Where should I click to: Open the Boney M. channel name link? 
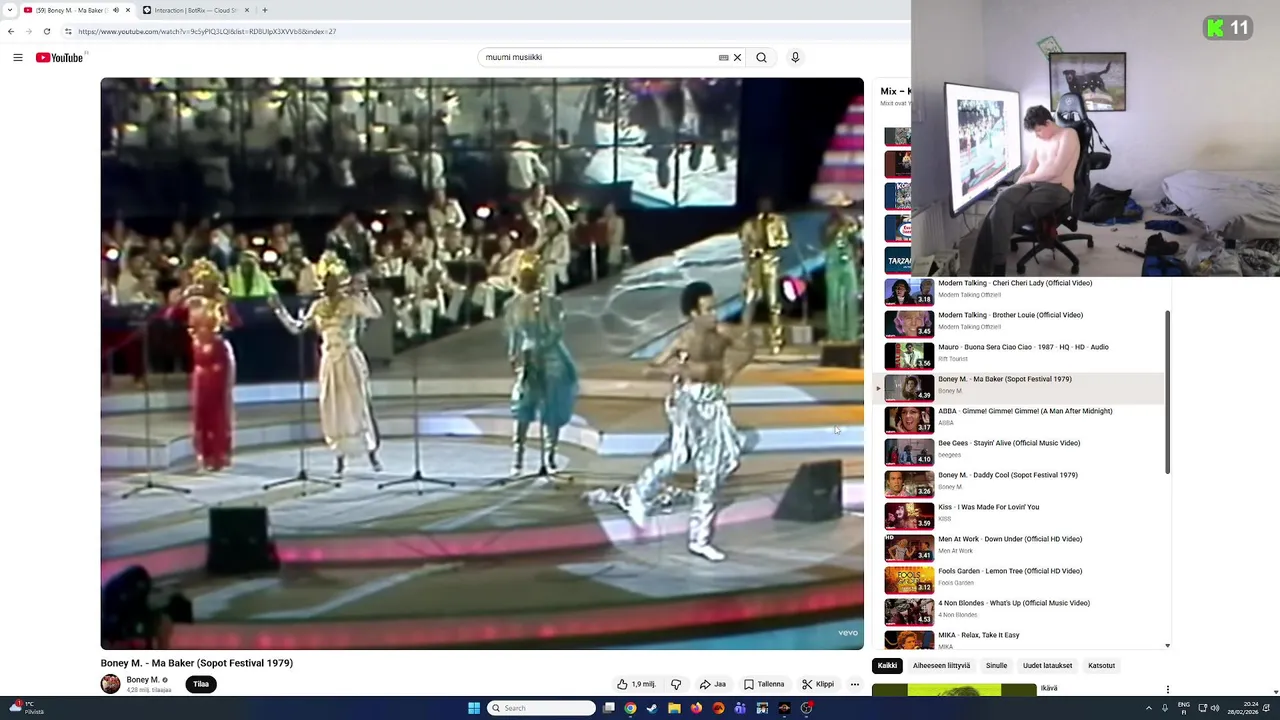click(142, 680)
